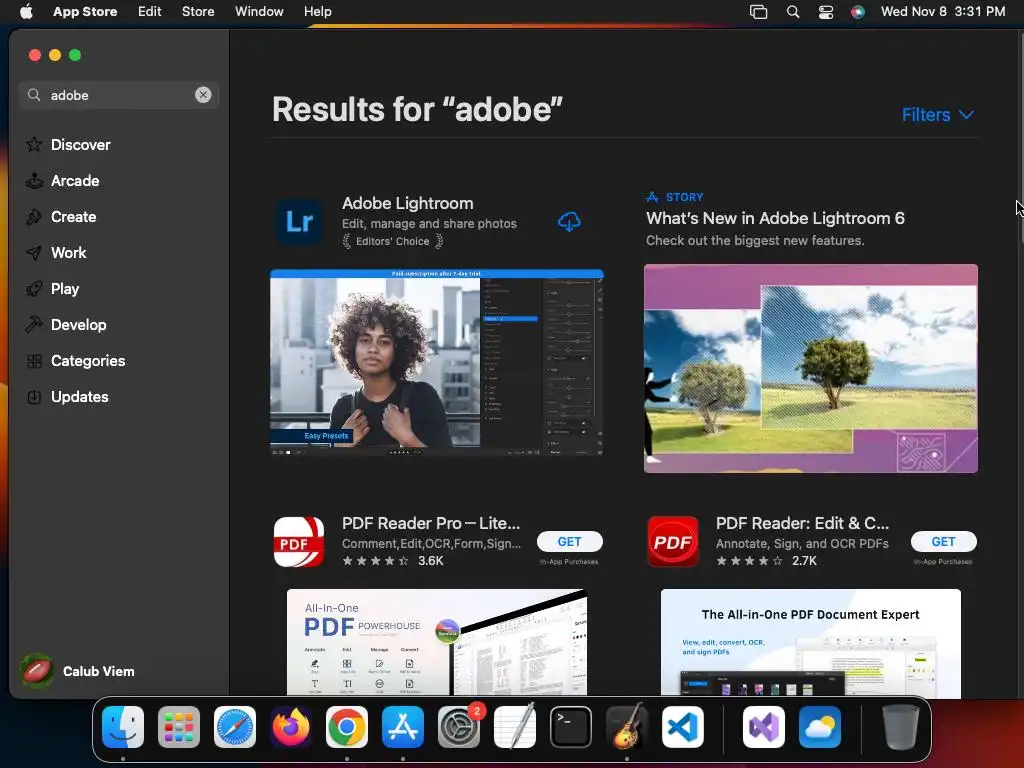Open the PDF Reader Pro – Lite title
The height and width of the screenshot is (768, 1024).
(431, 523)
